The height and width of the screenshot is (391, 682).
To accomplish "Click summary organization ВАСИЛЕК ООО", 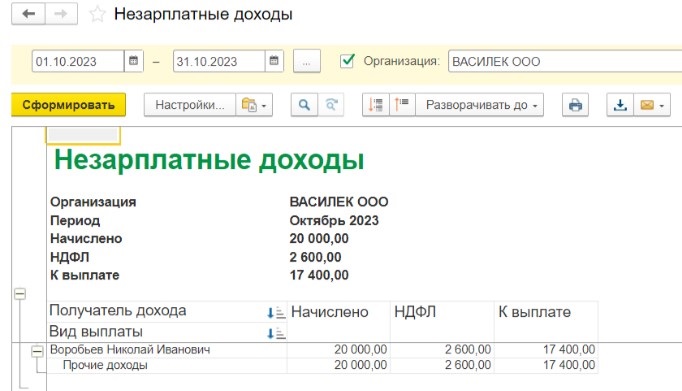I will click(x=339, y=202).
